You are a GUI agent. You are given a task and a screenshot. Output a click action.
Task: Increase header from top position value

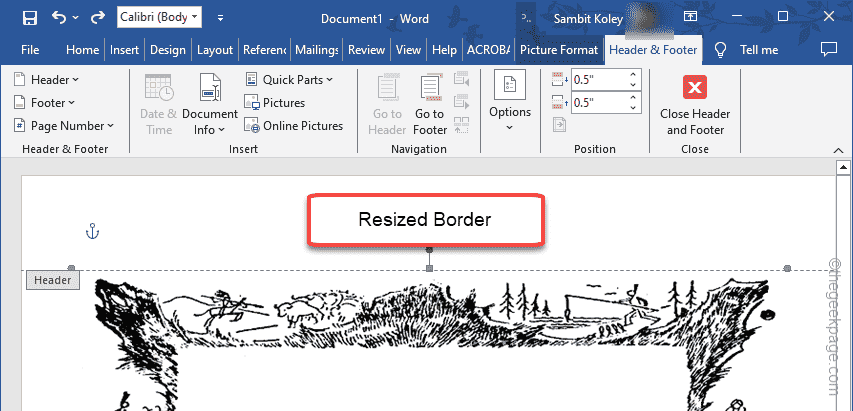[x=633, y=74]
